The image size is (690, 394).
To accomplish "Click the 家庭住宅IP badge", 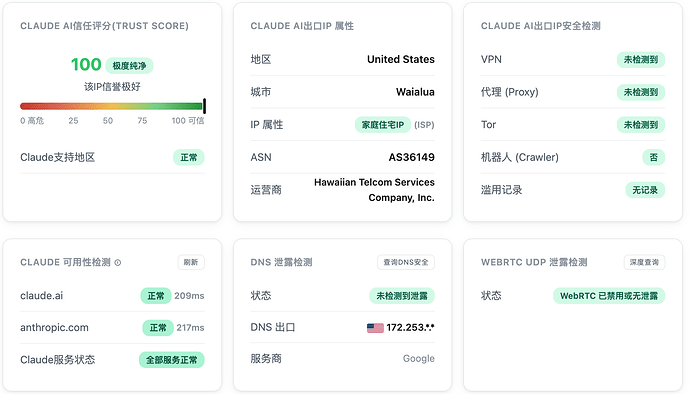I will [383, 125].
